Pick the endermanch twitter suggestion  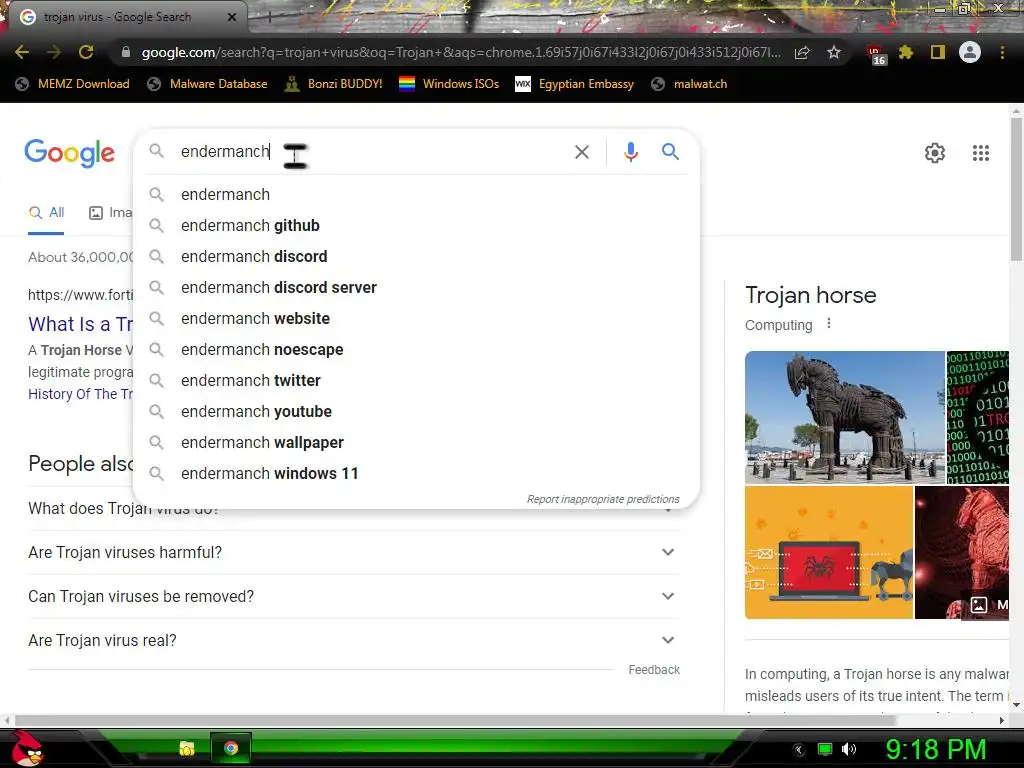[416, 381]
